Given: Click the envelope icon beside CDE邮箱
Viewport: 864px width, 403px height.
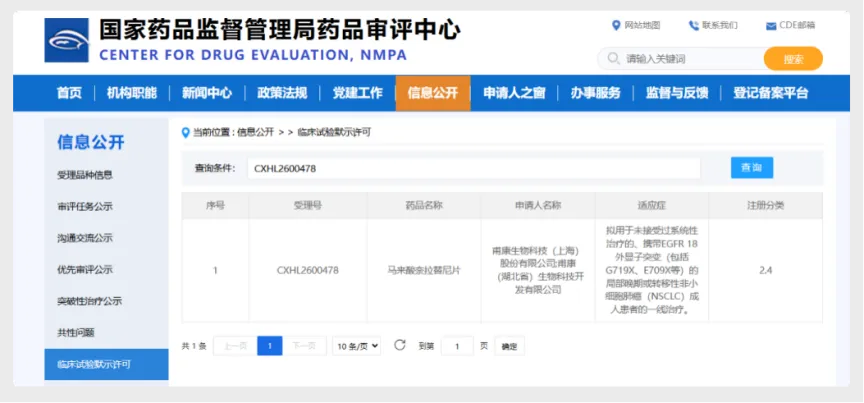Looking at the screenshot, I should coord(771,26).
